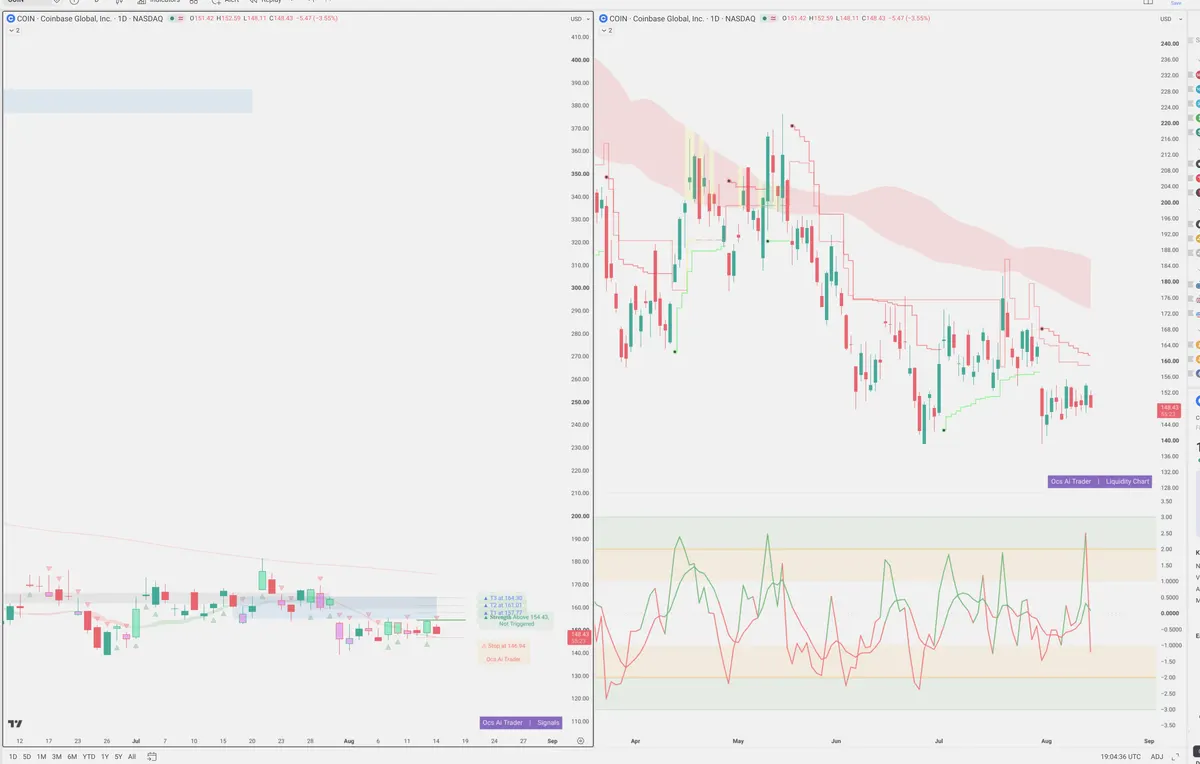Click the right chart 148.43 price tag
The image size is (1200, 764).
[1169, 410]
